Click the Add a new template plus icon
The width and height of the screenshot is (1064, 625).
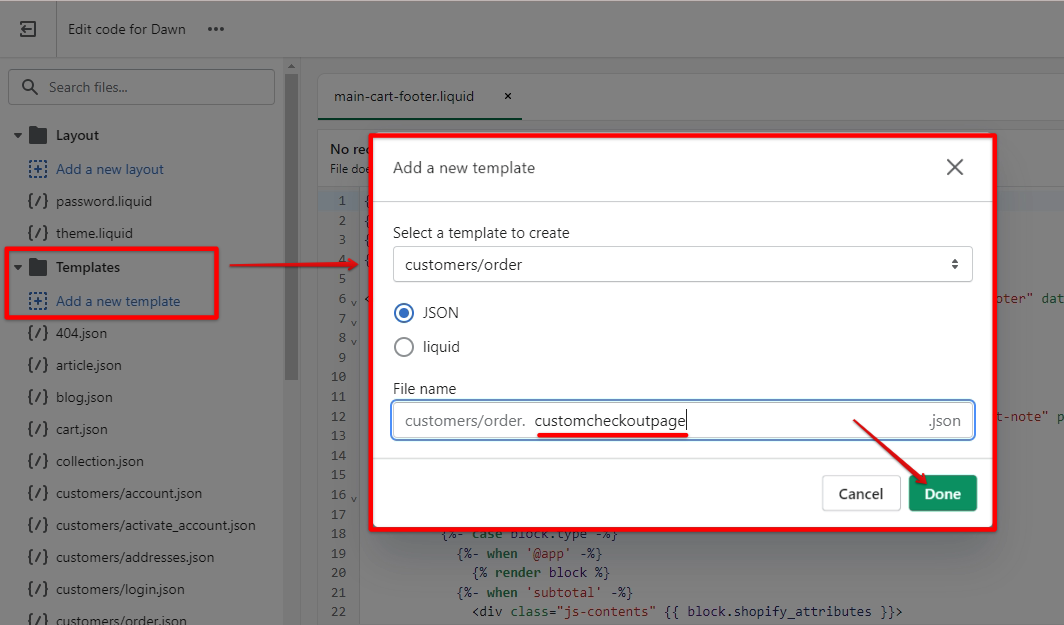coord(38,301)
